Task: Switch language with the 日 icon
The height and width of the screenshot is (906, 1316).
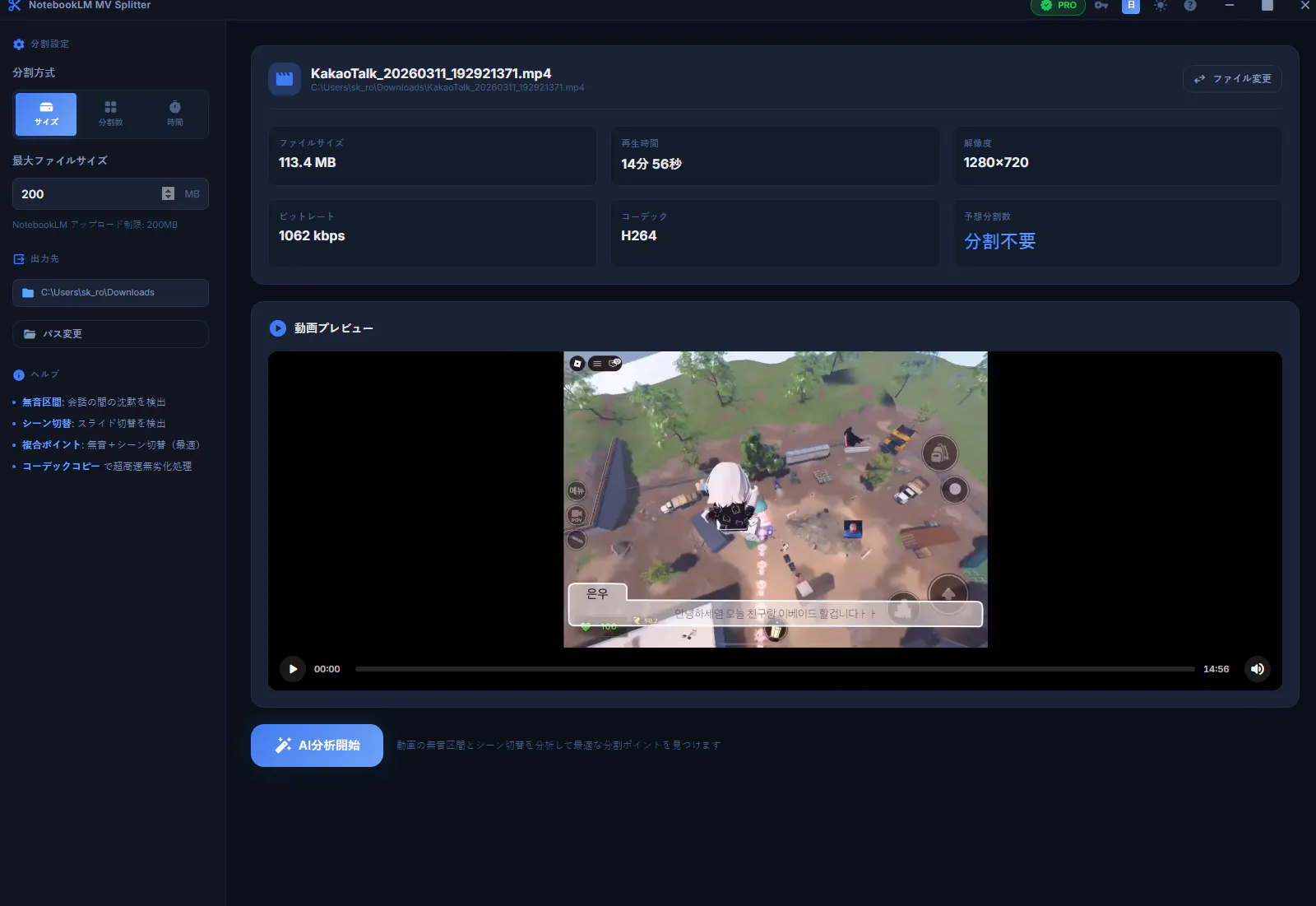Action: 1131,6
